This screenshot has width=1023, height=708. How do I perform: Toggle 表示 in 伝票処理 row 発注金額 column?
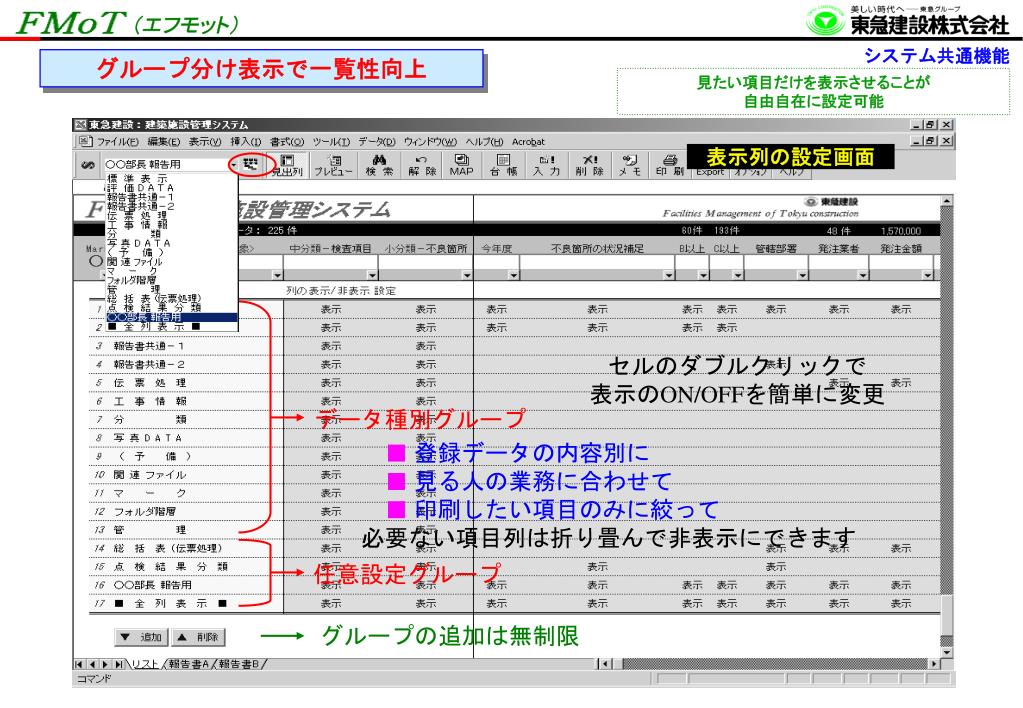tap(901, 382)
